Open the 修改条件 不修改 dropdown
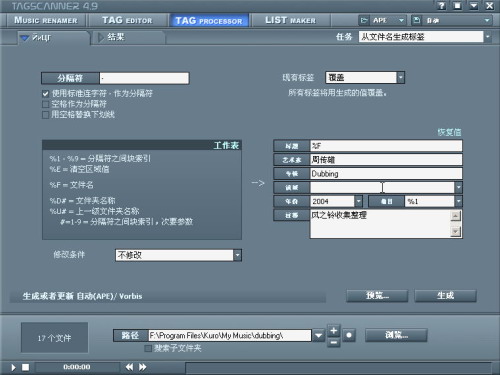500x375 pixels. pos(237,255)
